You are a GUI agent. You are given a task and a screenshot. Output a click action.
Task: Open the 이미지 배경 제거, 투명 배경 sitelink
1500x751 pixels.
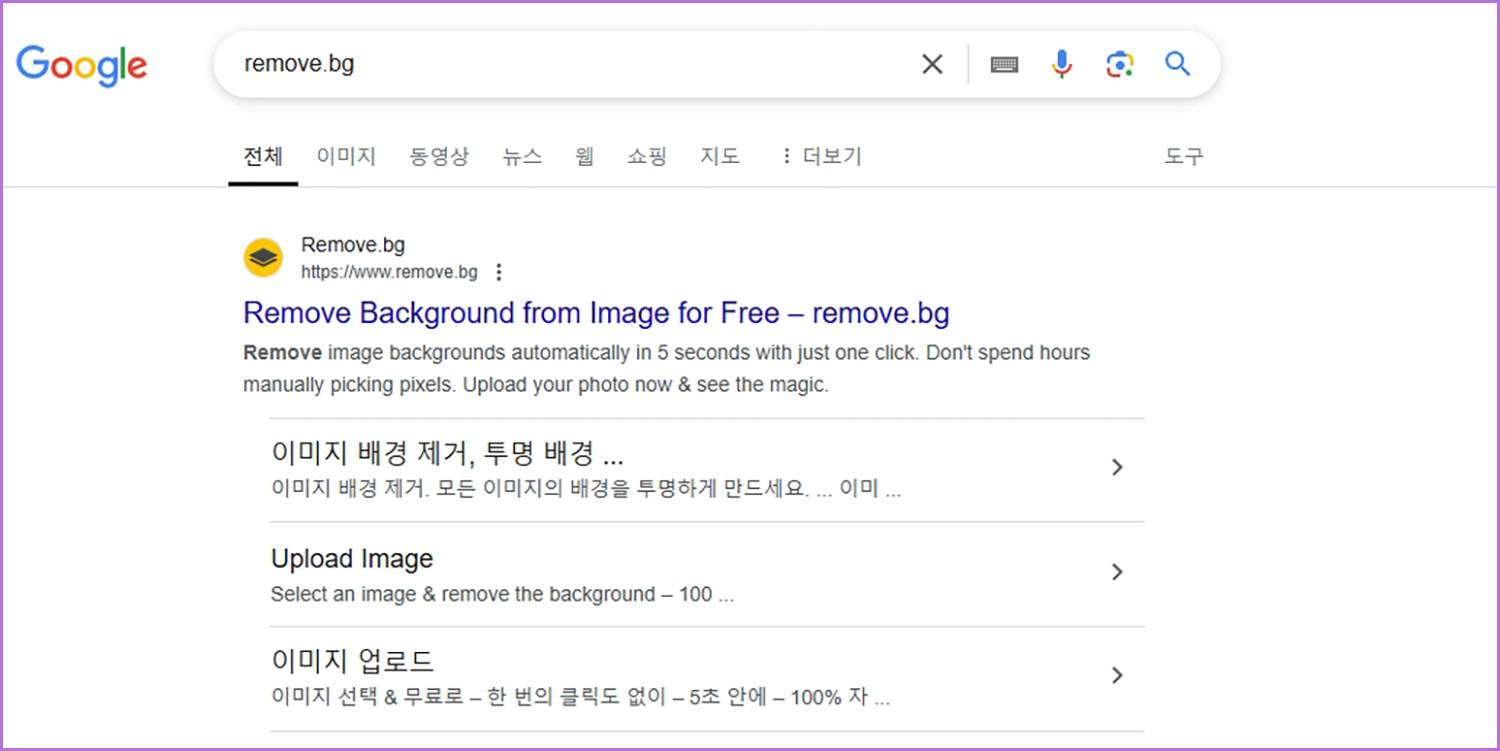(447, 453)
